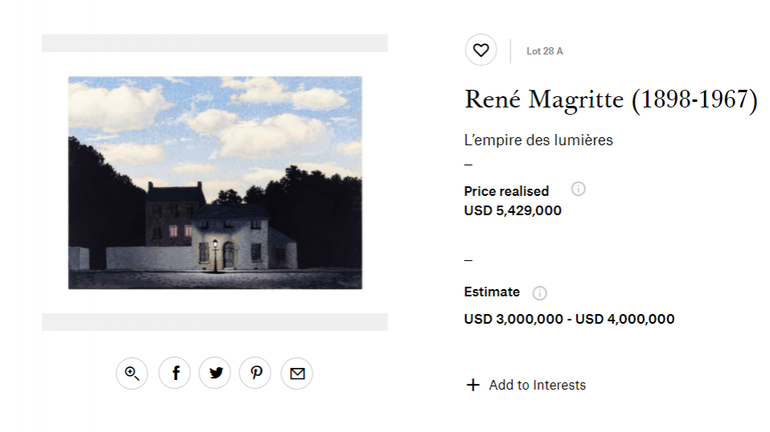
Task: Click the Estimate label
Action: 491,292
